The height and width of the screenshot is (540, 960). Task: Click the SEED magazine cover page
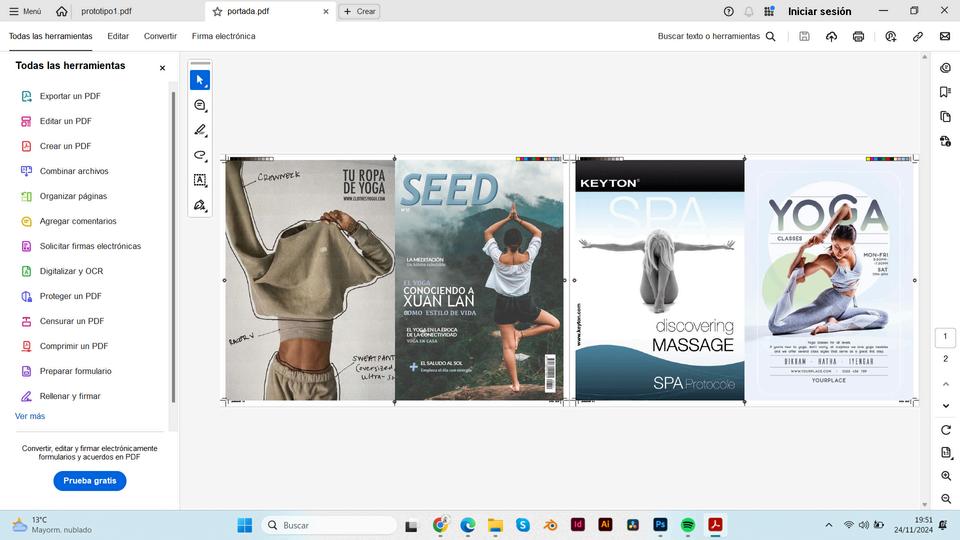pos(479,280)
